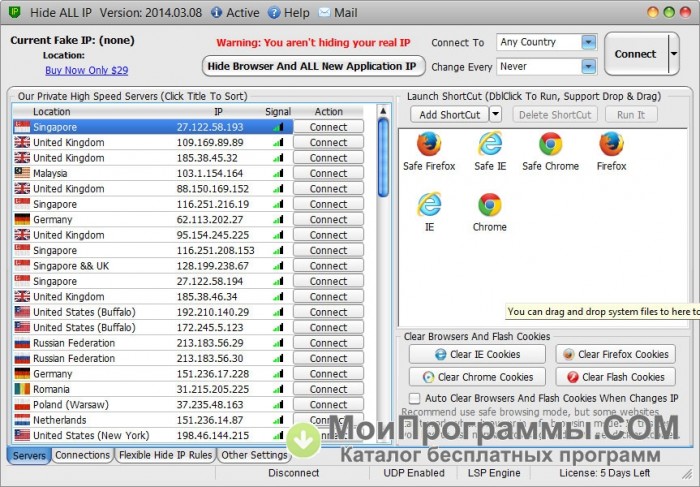Launch the Safe Chrome shortcut icon
This screenshot has width=700, height=487.
(x=550, y=144)
